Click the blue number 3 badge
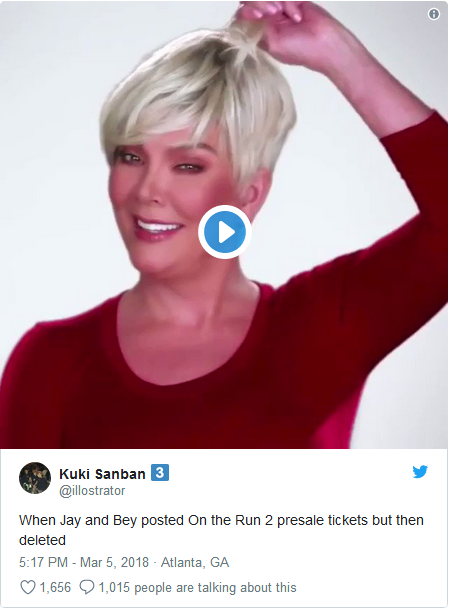 point(160,473)
